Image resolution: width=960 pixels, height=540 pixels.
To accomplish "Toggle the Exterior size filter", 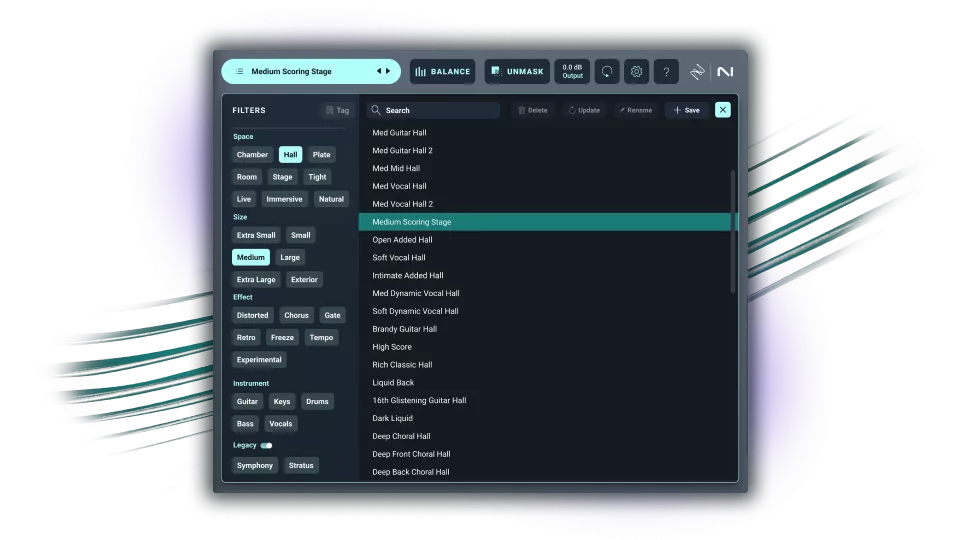I will (304, 280).
